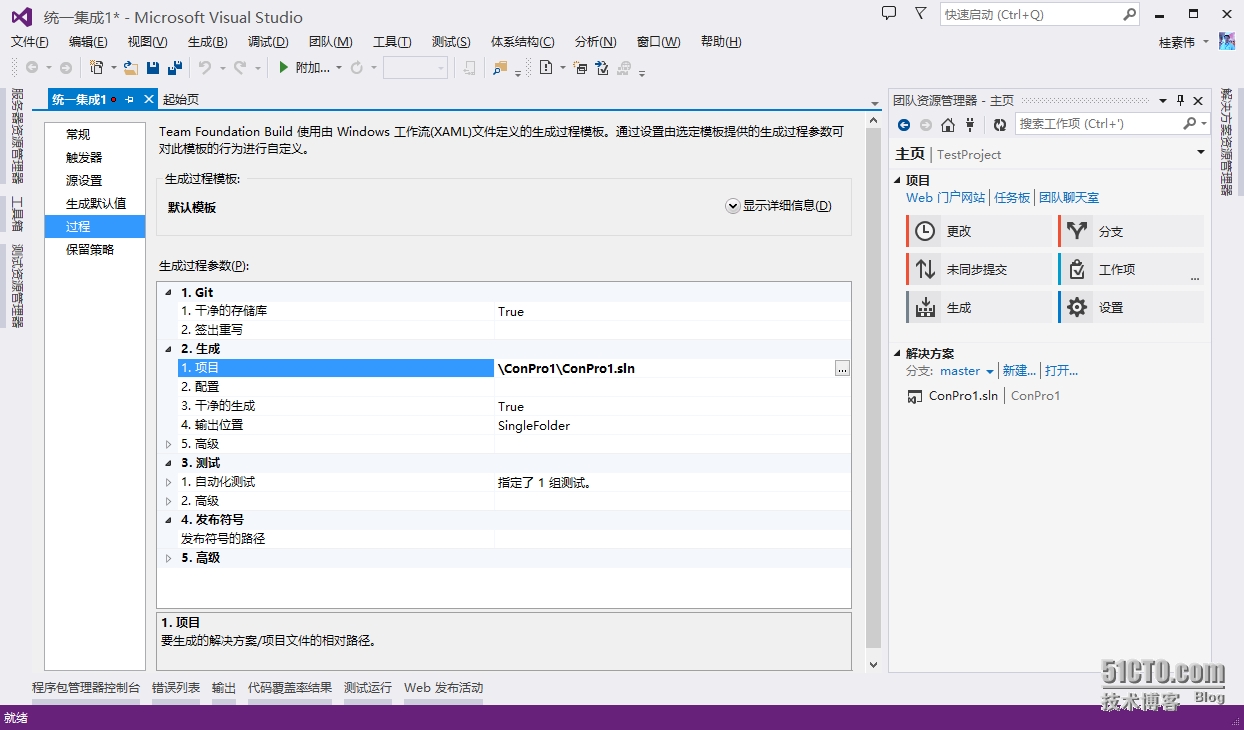1244x730 pixels.
Task: Expand the bottom 5. 高级 group
Action: (169, 558)
